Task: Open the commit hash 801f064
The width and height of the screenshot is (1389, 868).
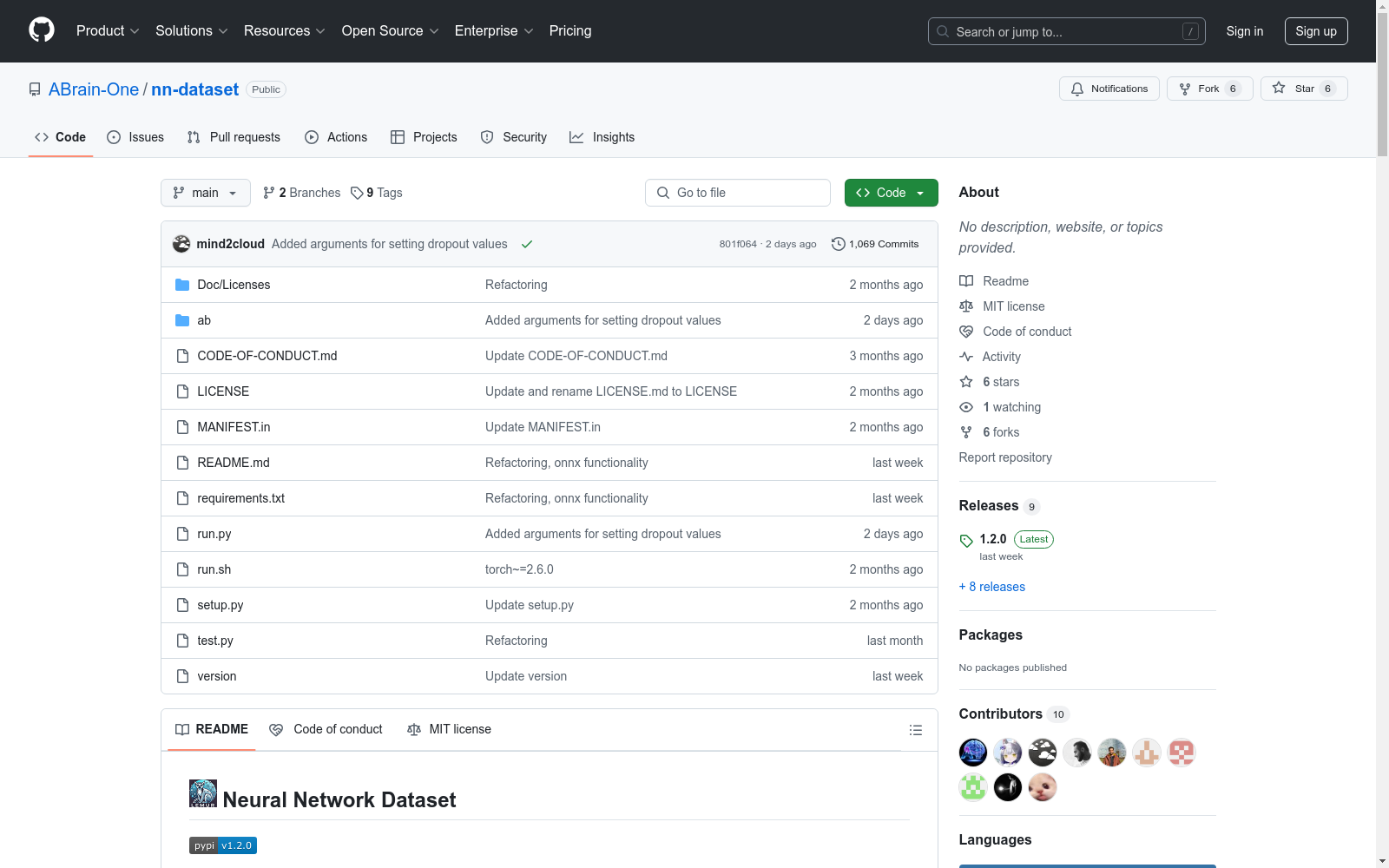Action: pyautogui.click(x=738, y=244)
